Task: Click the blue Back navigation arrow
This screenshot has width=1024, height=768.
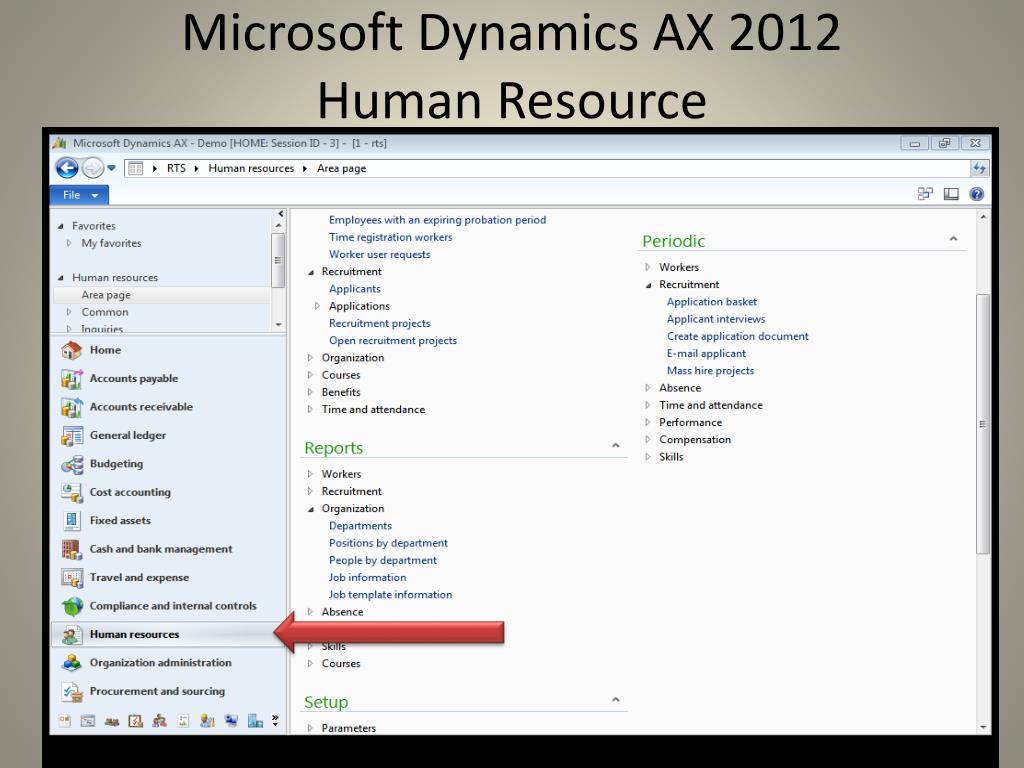Action: [67, 168]
